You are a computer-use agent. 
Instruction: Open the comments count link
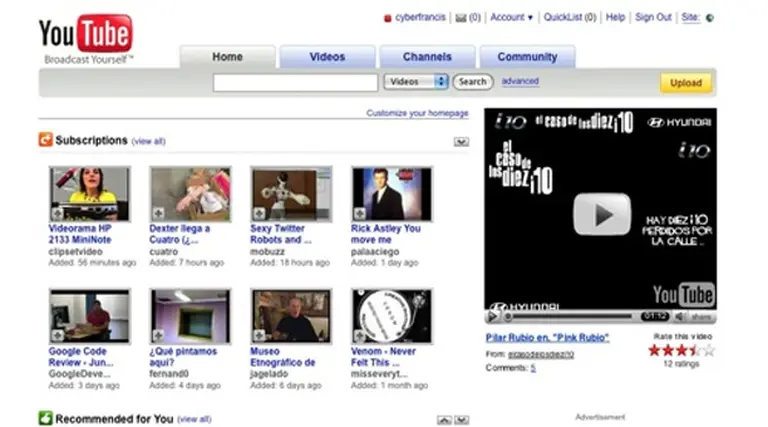(533, 368)
